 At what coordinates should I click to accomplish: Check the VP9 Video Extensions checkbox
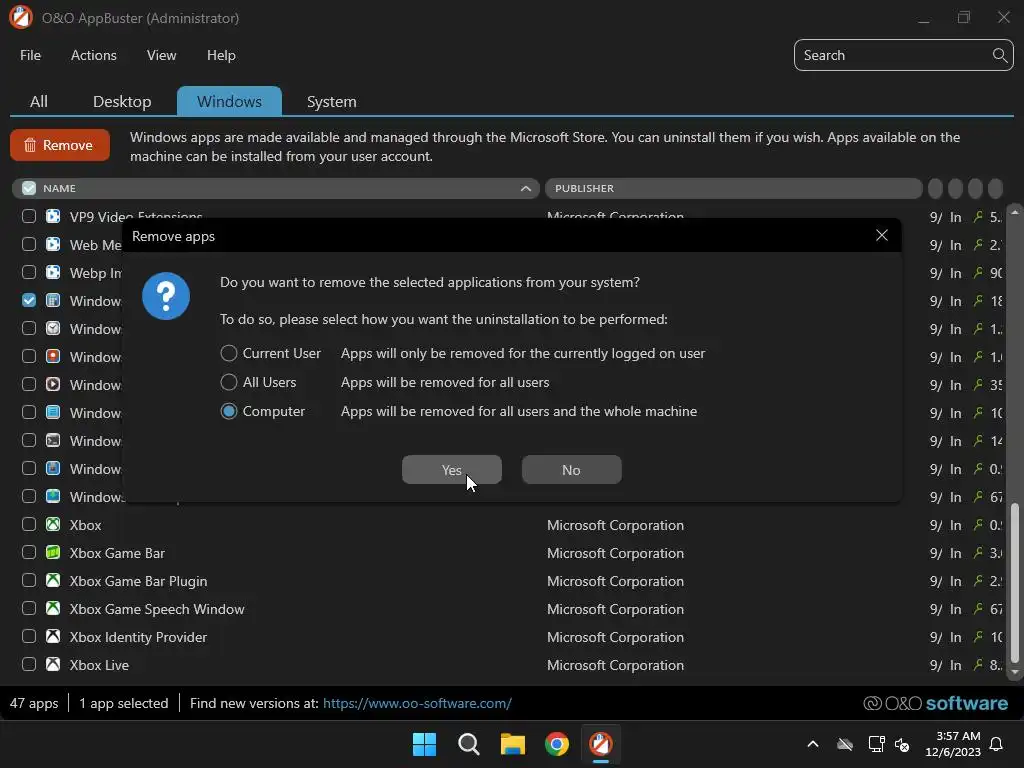(29, 216)
